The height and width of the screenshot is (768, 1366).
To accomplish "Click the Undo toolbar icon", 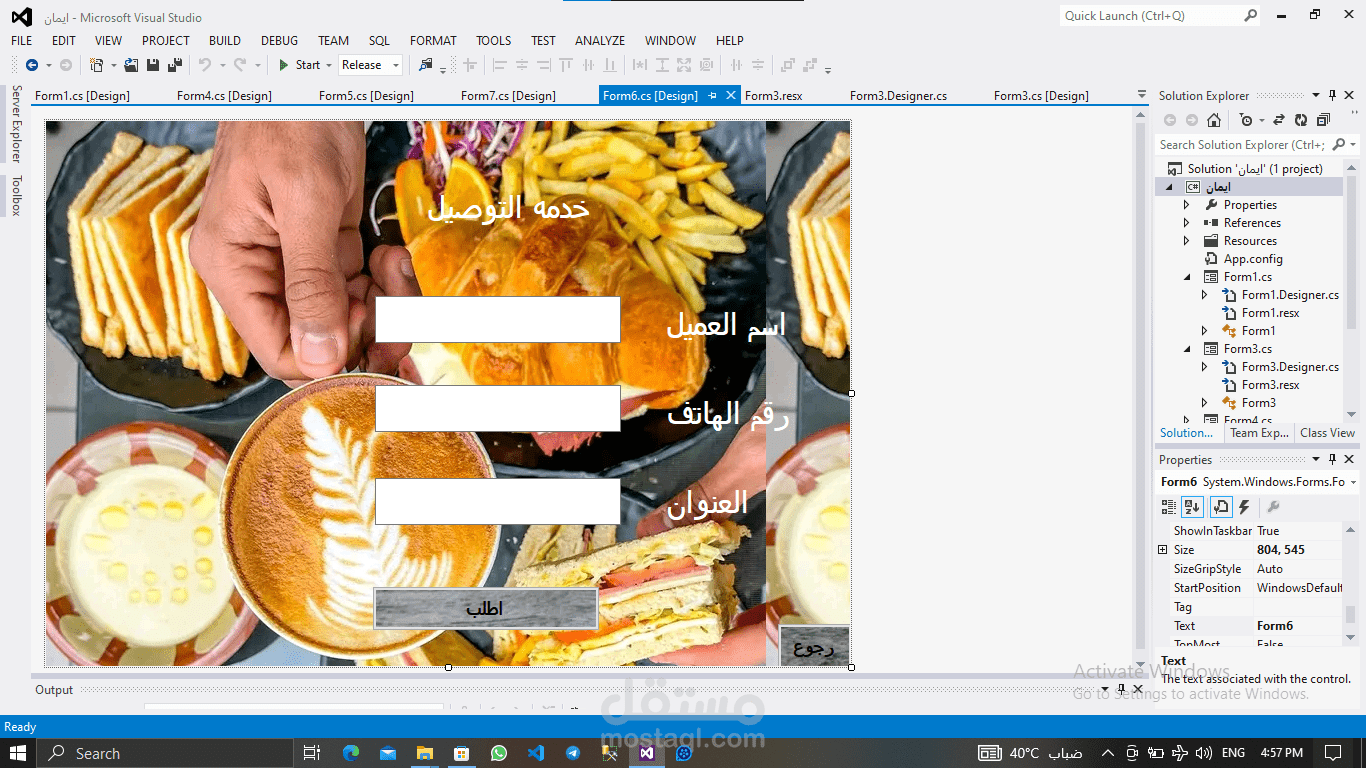I will (204, 65).
